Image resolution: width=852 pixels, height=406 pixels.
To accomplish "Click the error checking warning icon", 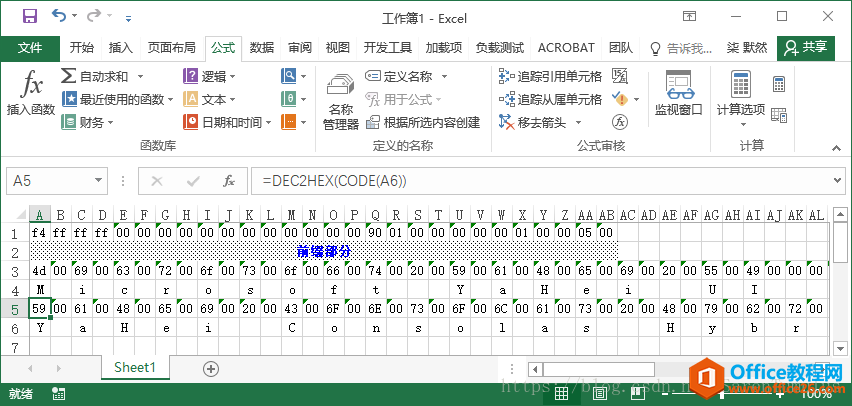I will (x=620, y=99).
